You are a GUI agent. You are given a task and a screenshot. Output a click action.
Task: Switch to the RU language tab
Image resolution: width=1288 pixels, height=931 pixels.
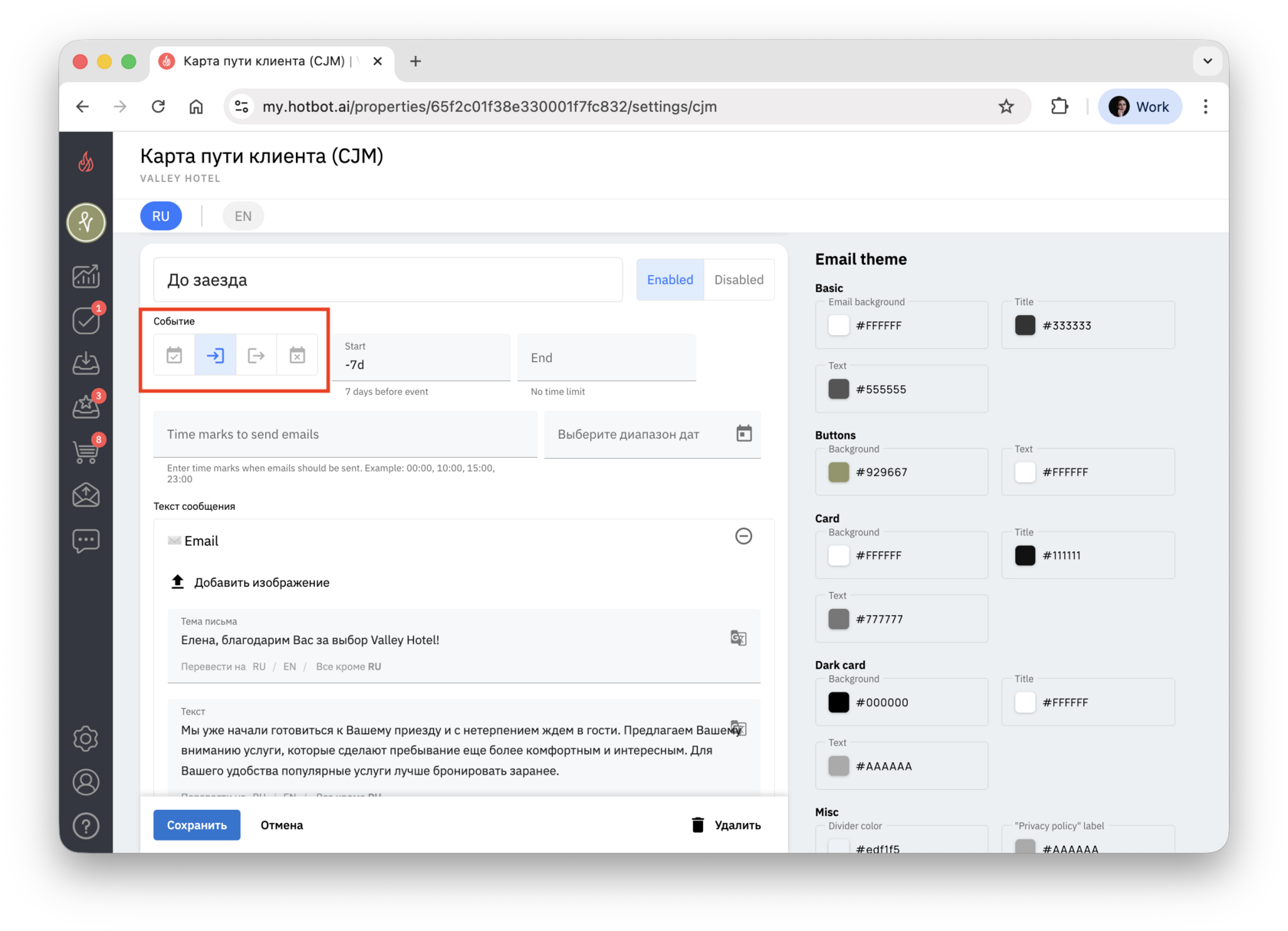pyautogui.click(x=161, y=216)
